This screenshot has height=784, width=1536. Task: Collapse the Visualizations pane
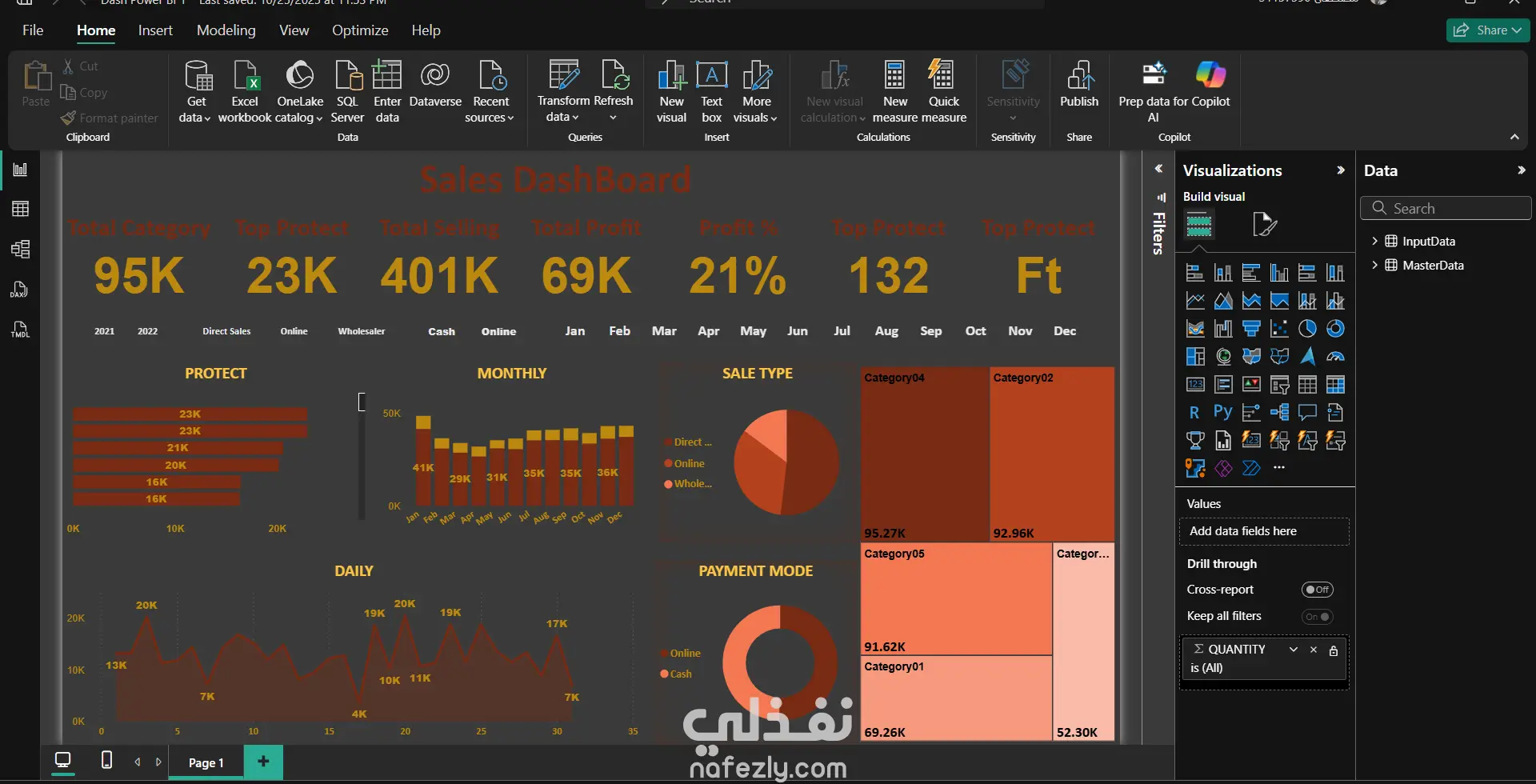(x=1341, y=170)
